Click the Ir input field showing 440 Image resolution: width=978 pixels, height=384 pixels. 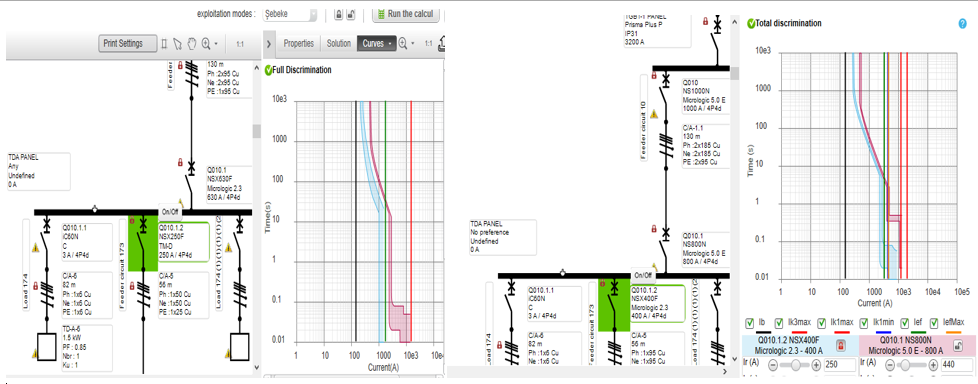tap(956, 366)
